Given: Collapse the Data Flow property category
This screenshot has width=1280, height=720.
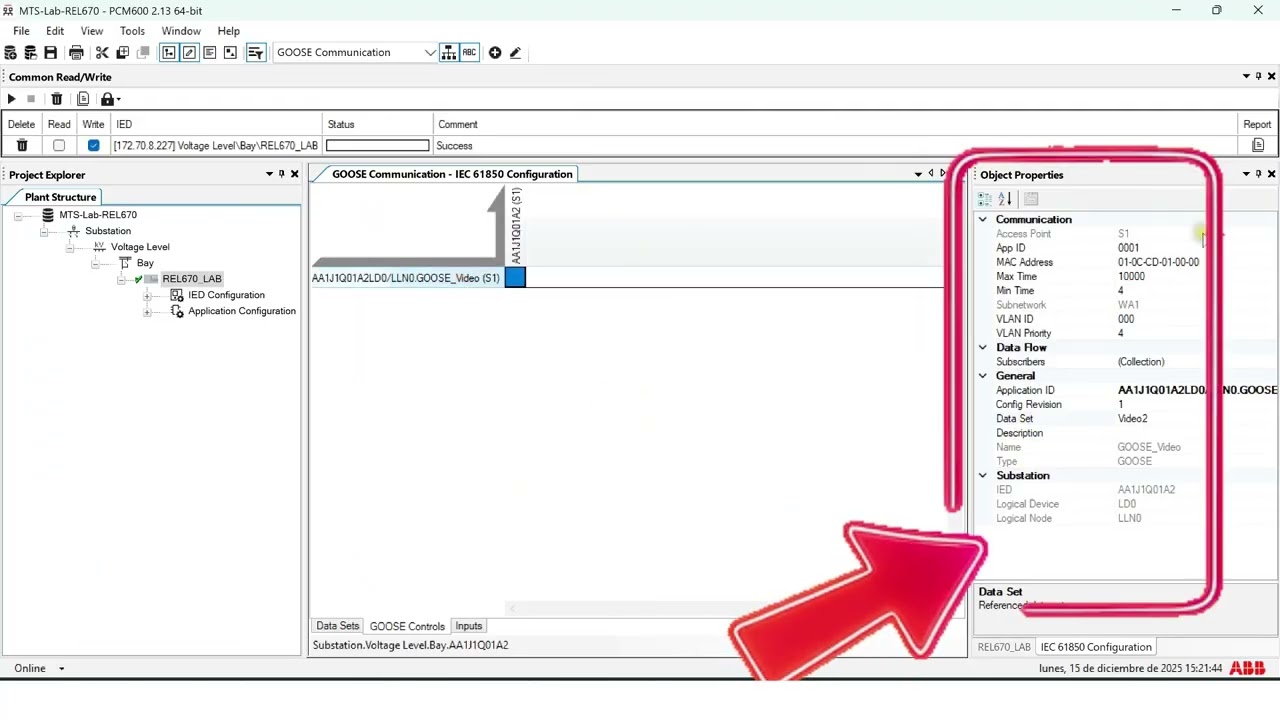Looking at the screenshot, I should 983,348.
